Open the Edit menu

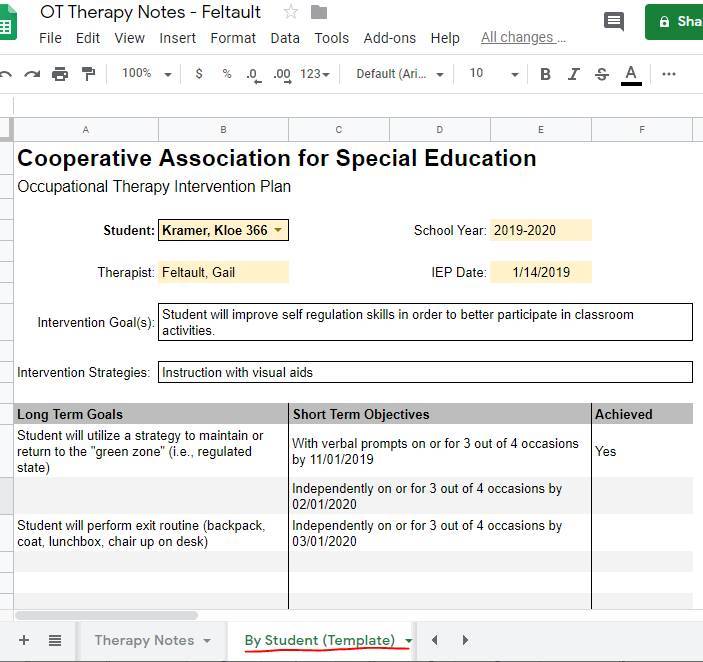pyautogui.click(x=87, y=38)
